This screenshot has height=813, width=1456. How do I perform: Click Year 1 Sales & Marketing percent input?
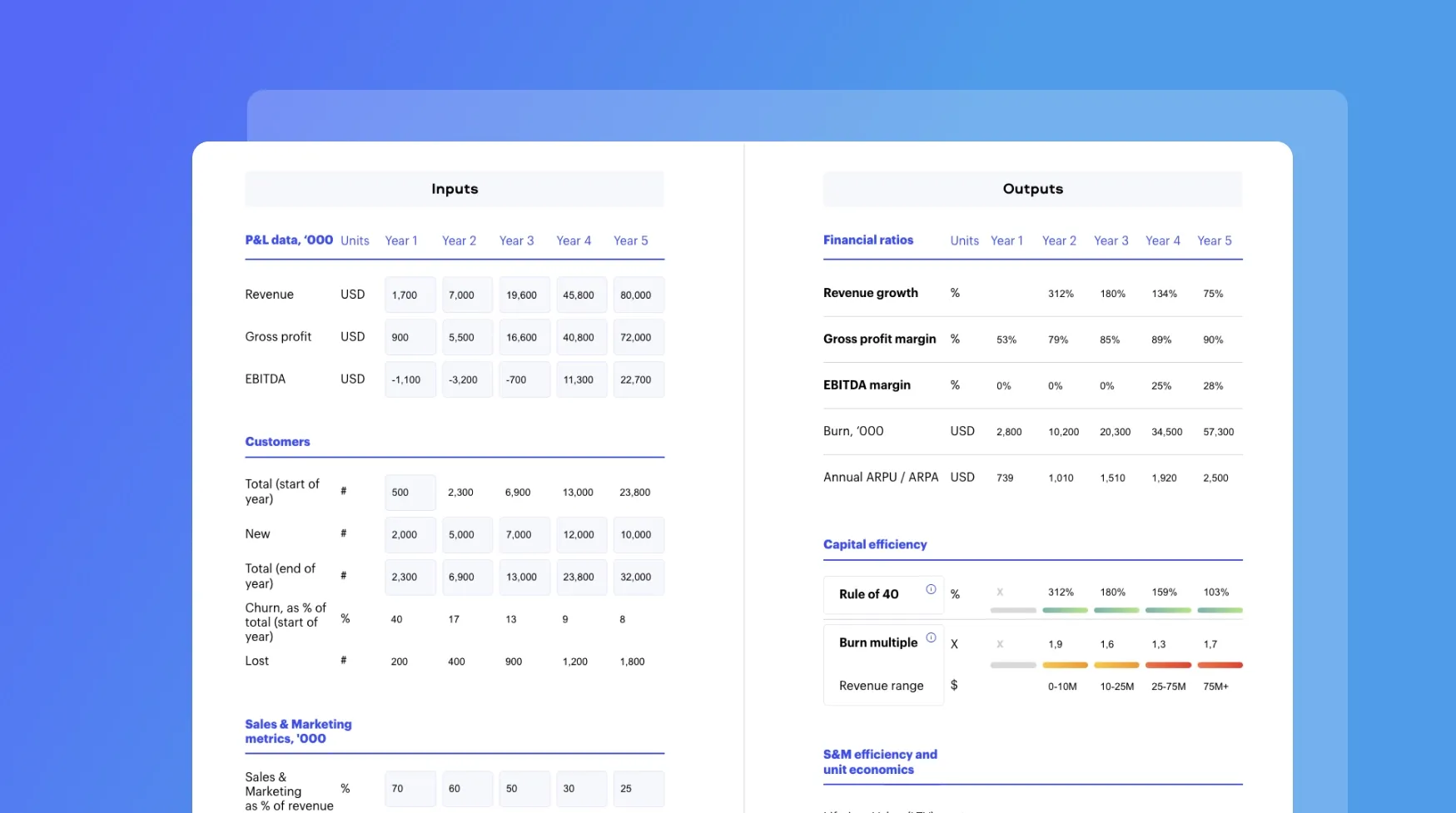coord(410,789)
